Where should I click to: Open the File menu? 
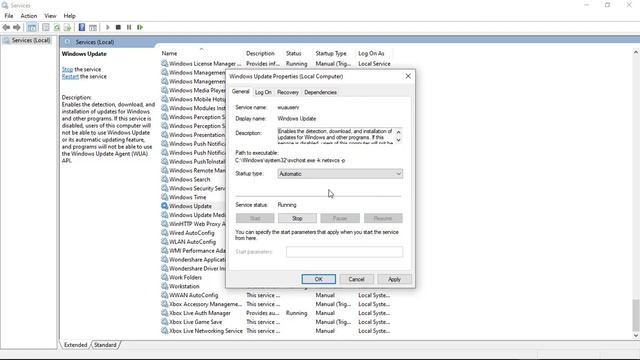coord(9,16)
